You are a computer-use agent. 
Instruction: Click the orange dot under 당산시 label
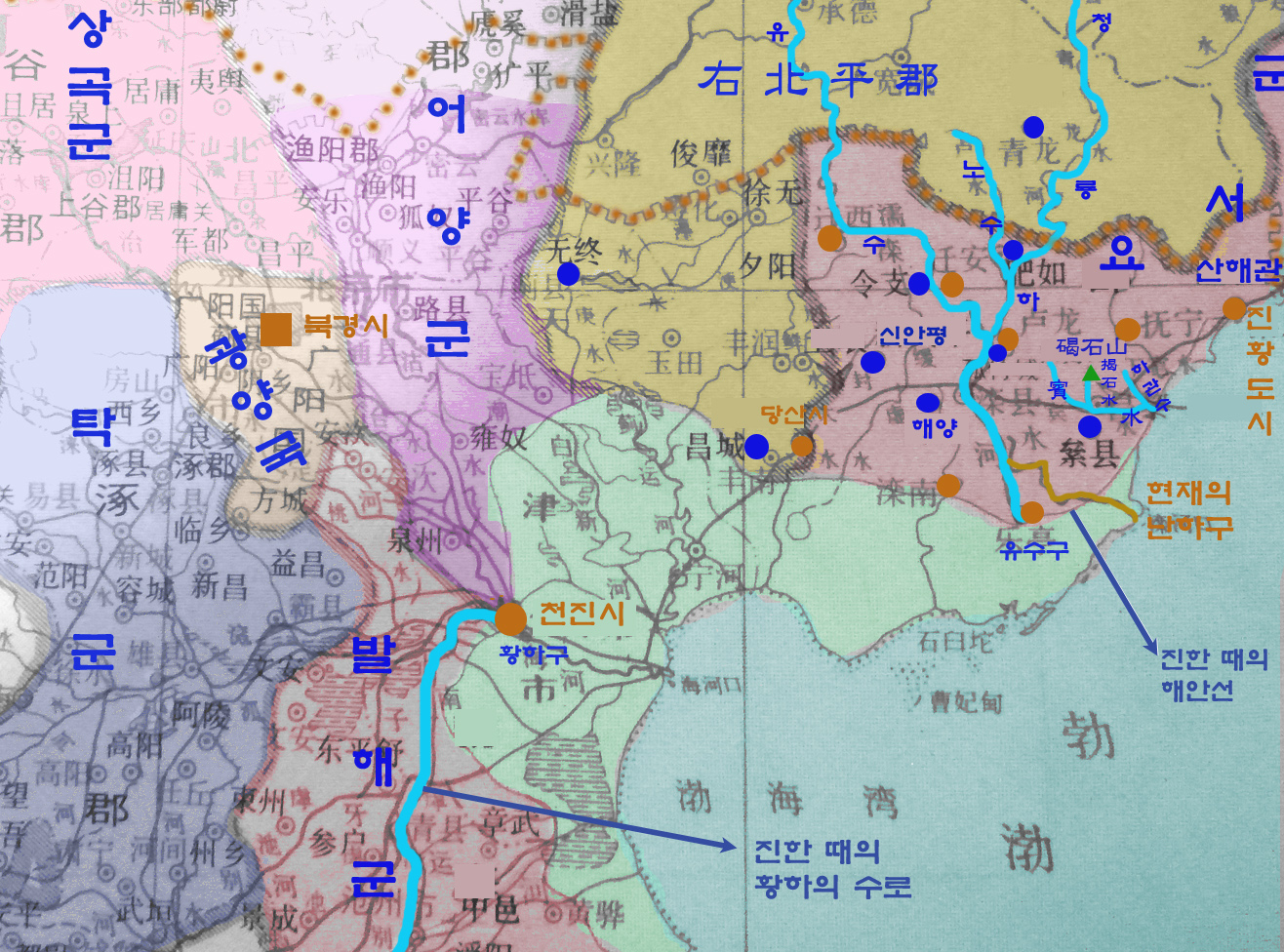(802, 446)
